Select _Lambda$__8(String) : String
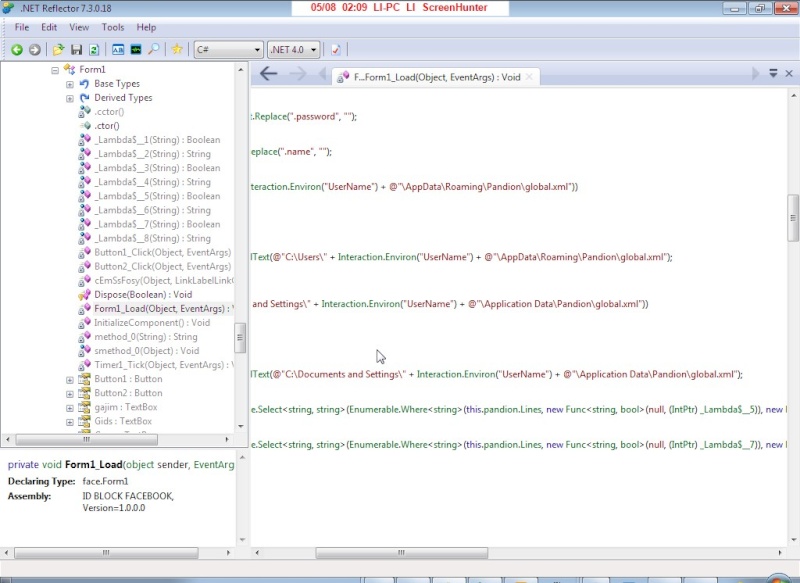This screenshot has width=800, height=583. 153,238
